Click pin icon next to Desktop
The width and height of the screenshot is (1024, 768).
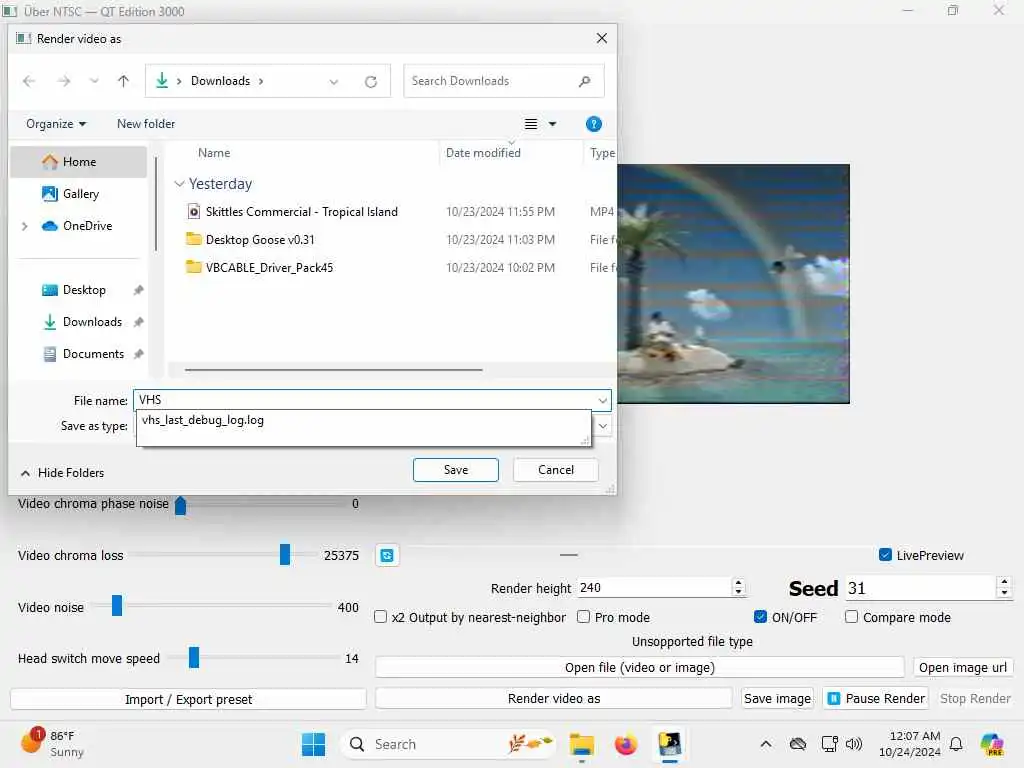138,290
